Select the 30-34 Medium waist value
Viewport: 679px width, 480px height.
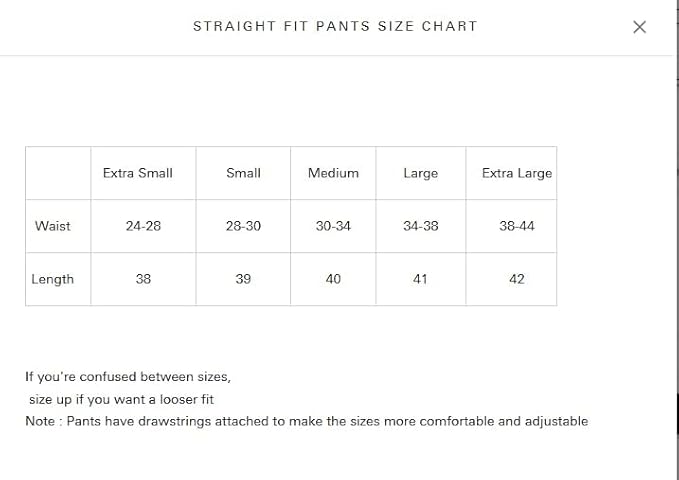333,226
